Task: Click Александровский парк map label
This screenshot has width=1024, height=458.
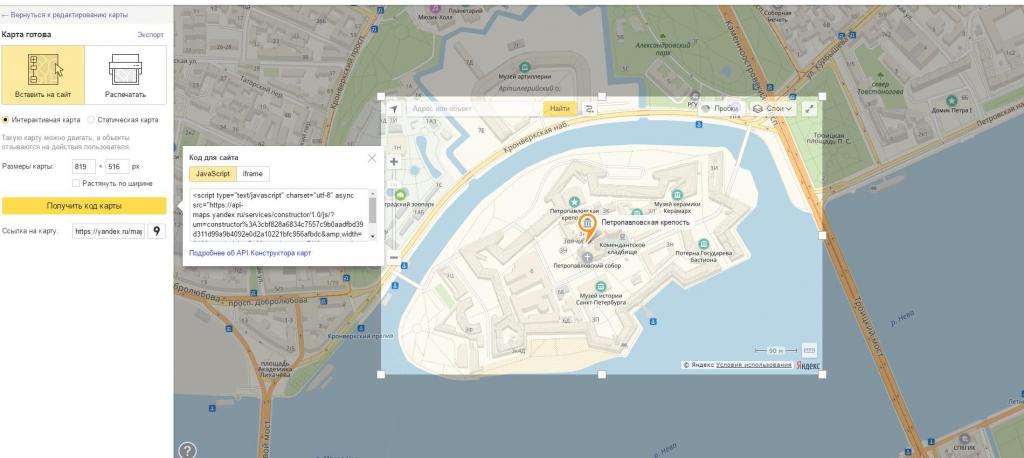Action: pos(665,50)
